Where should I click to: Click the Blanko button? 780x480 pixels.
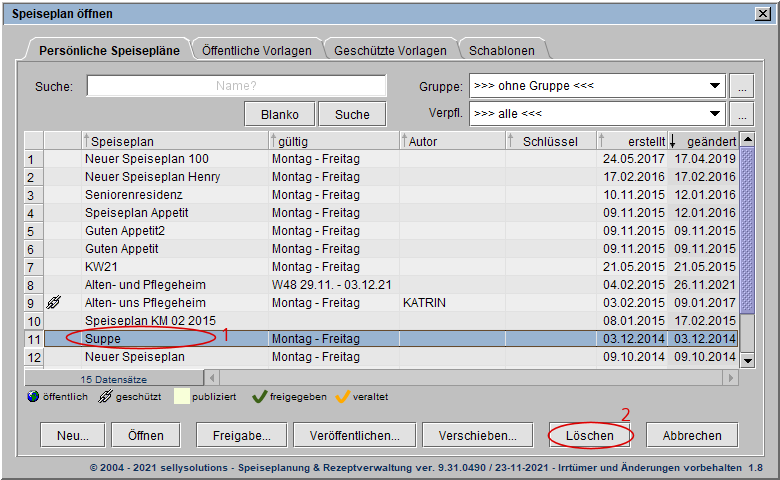click(280, 114)
